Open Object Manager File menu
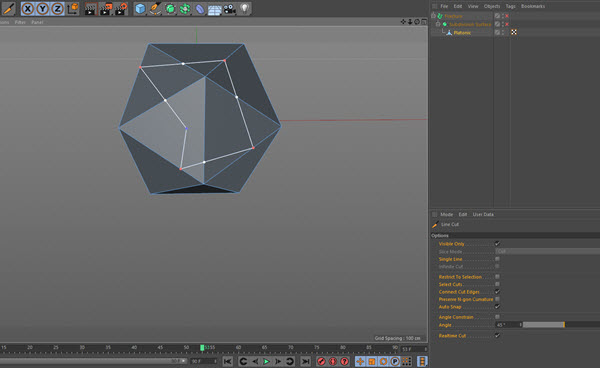The height and width of the screenshot is (368, 600). [444, 6]
